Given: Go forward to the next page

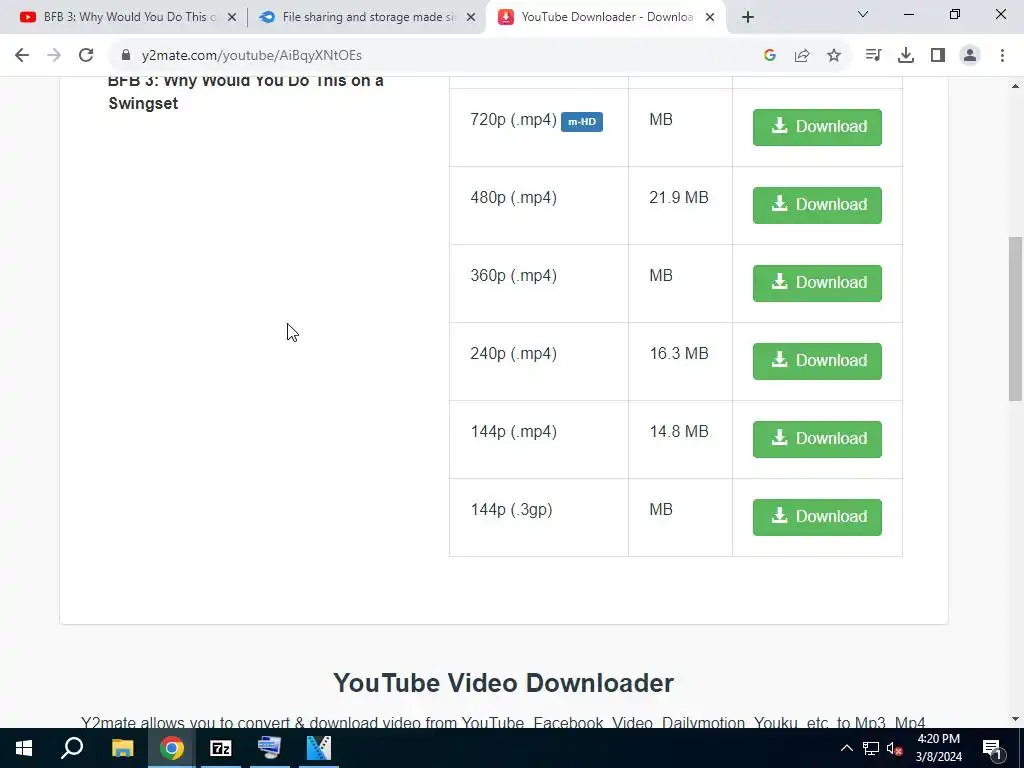Looking at the screenshot, I should pyautogui.click(x=54, y=56).
